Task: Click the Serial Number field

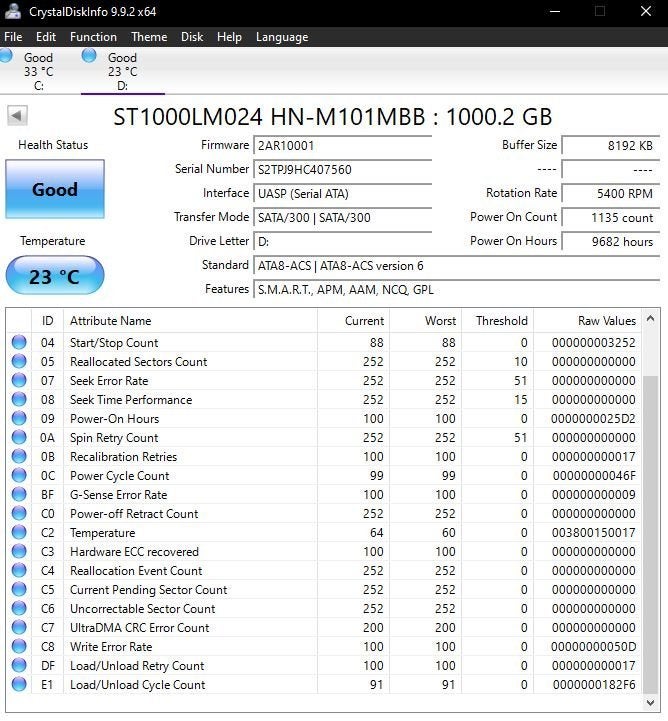Action: (342, 170)
